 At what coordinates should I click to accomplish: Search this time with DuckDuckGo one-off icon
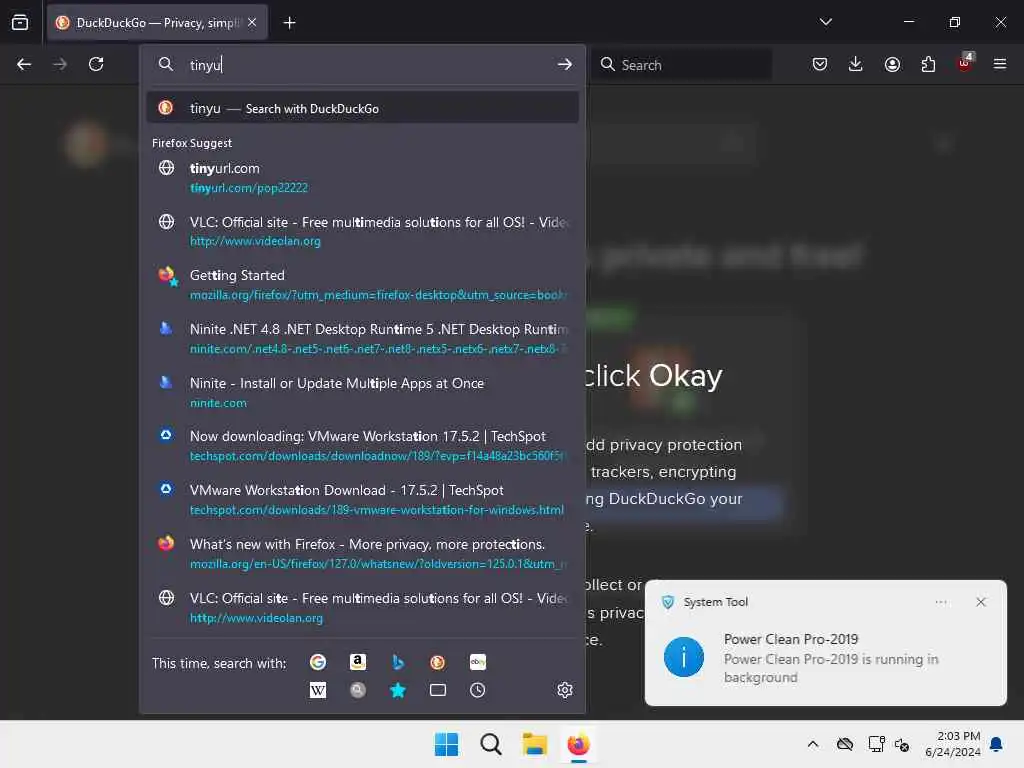coord(438,662)
